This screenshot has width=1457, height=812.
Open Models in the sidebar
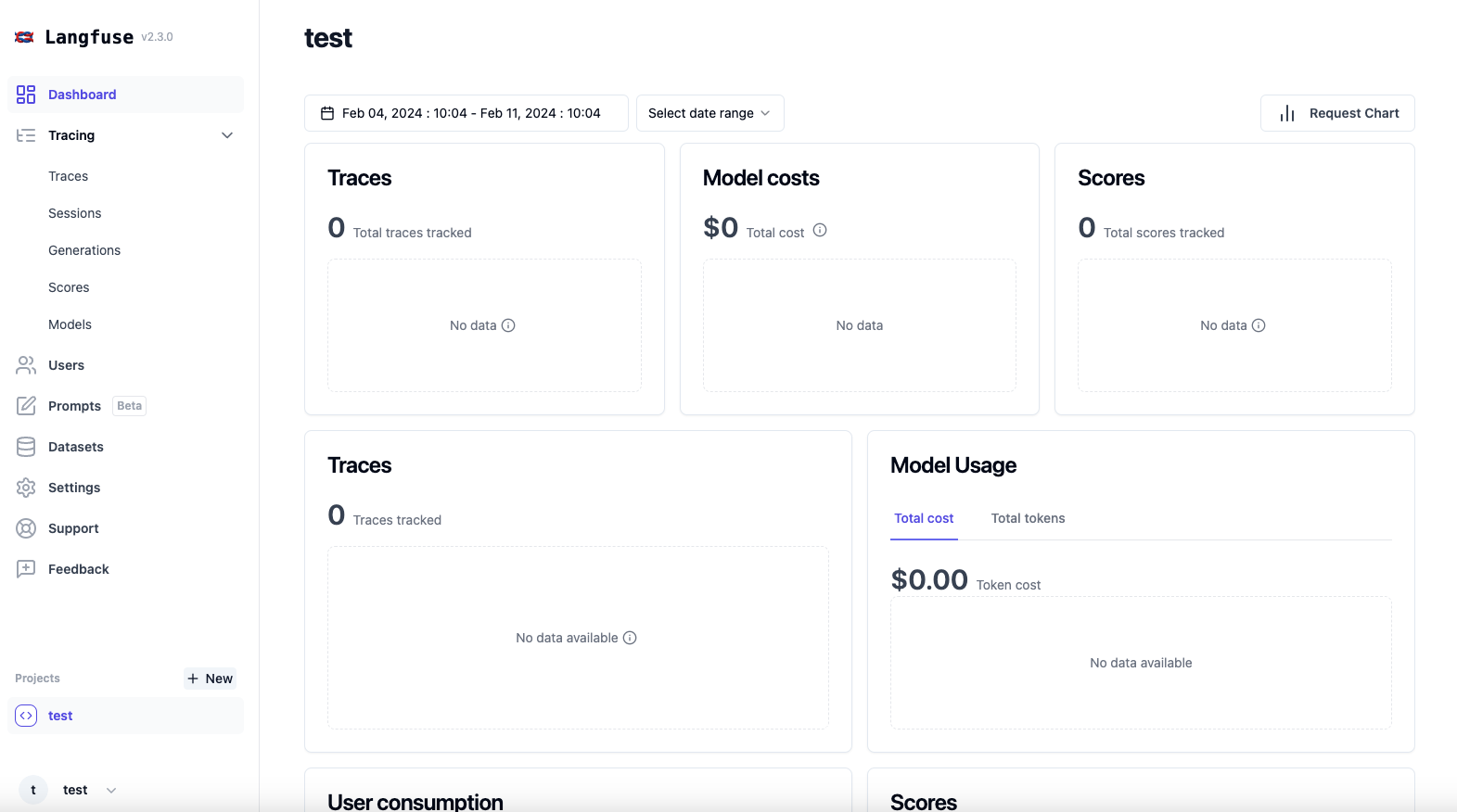pyautogui.click(x=70, y=324)
